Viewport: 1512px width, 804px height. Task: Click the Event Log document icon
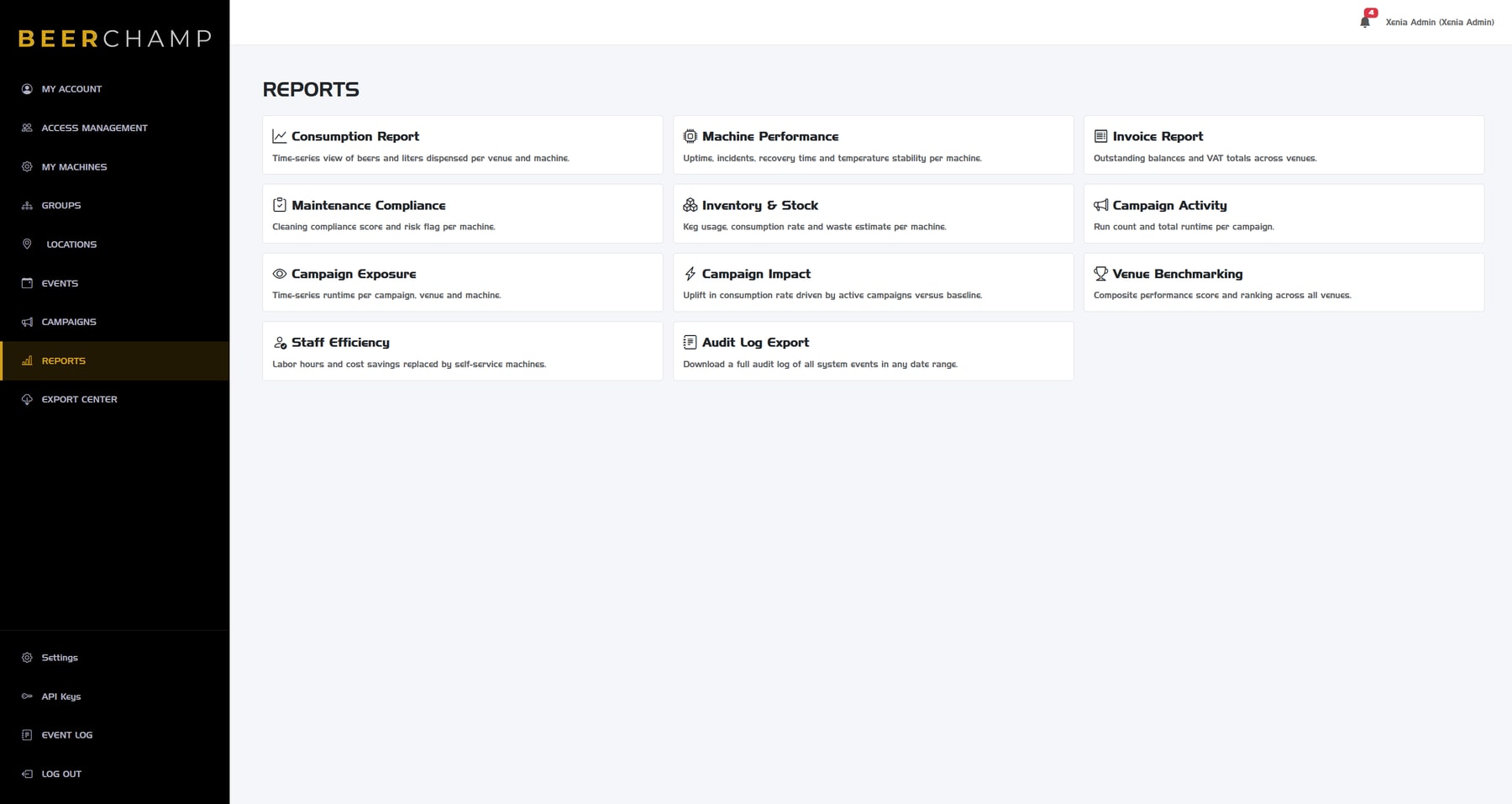point(27,734)
